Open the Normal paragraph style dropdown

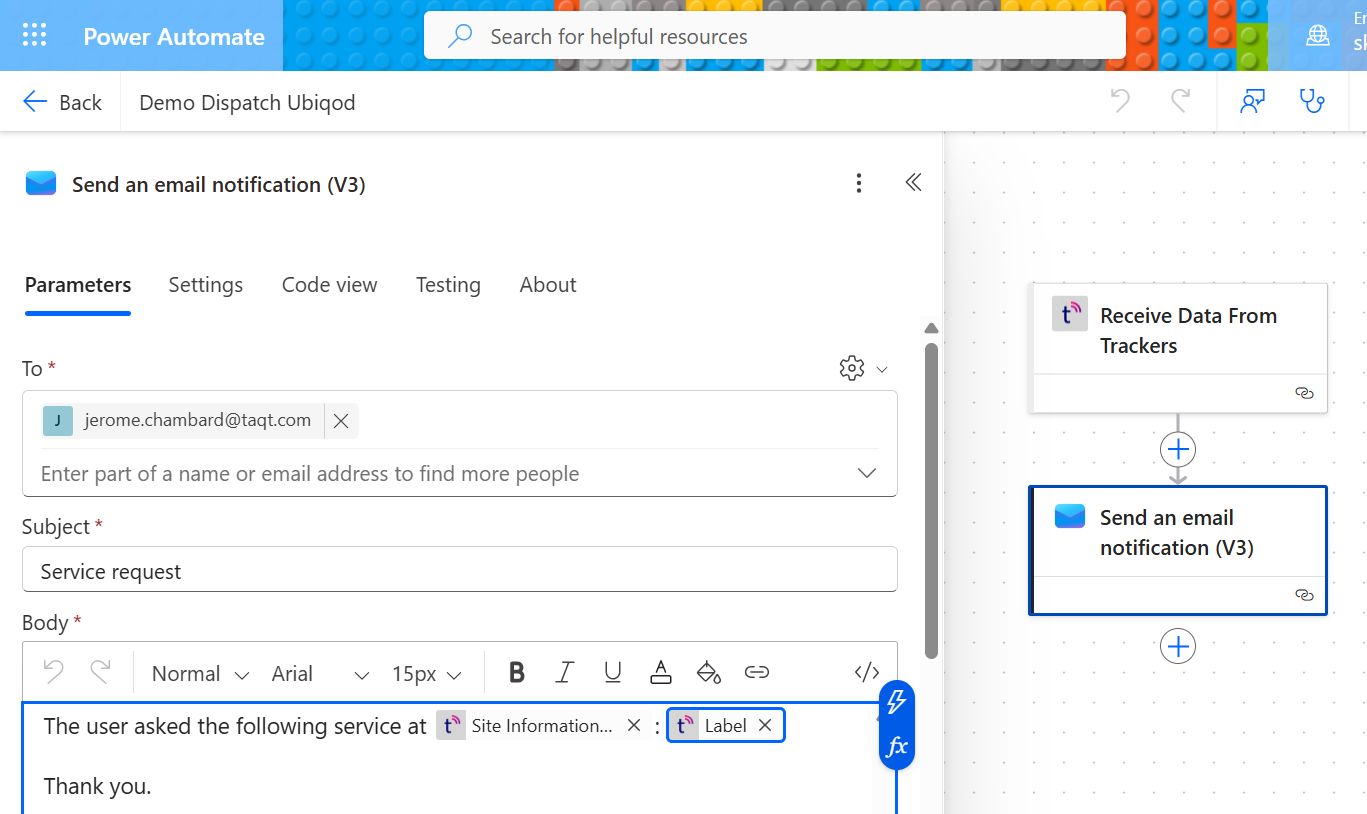pos(200,674)
